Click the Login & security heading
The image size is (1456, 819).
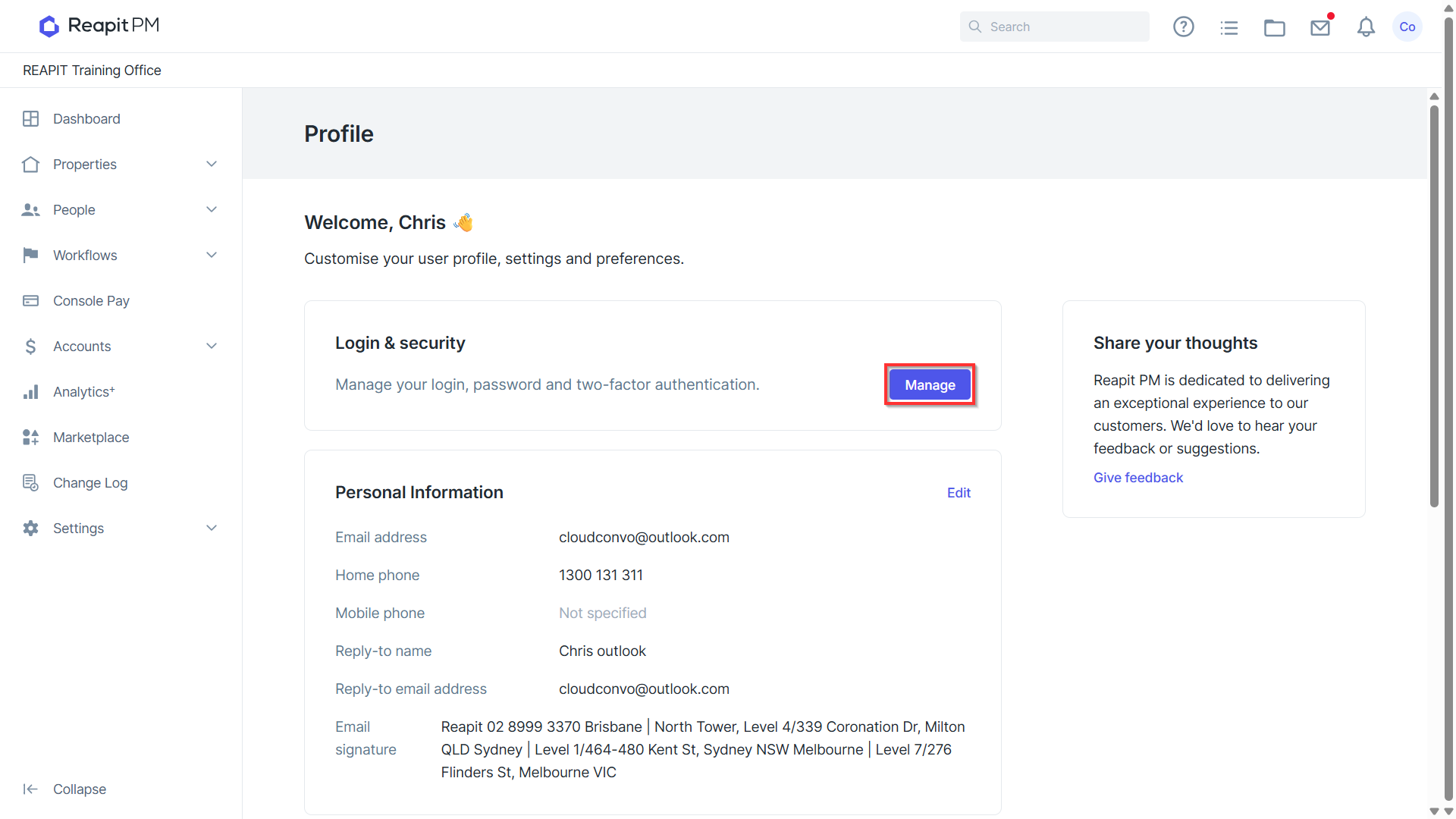coord(400,344)
